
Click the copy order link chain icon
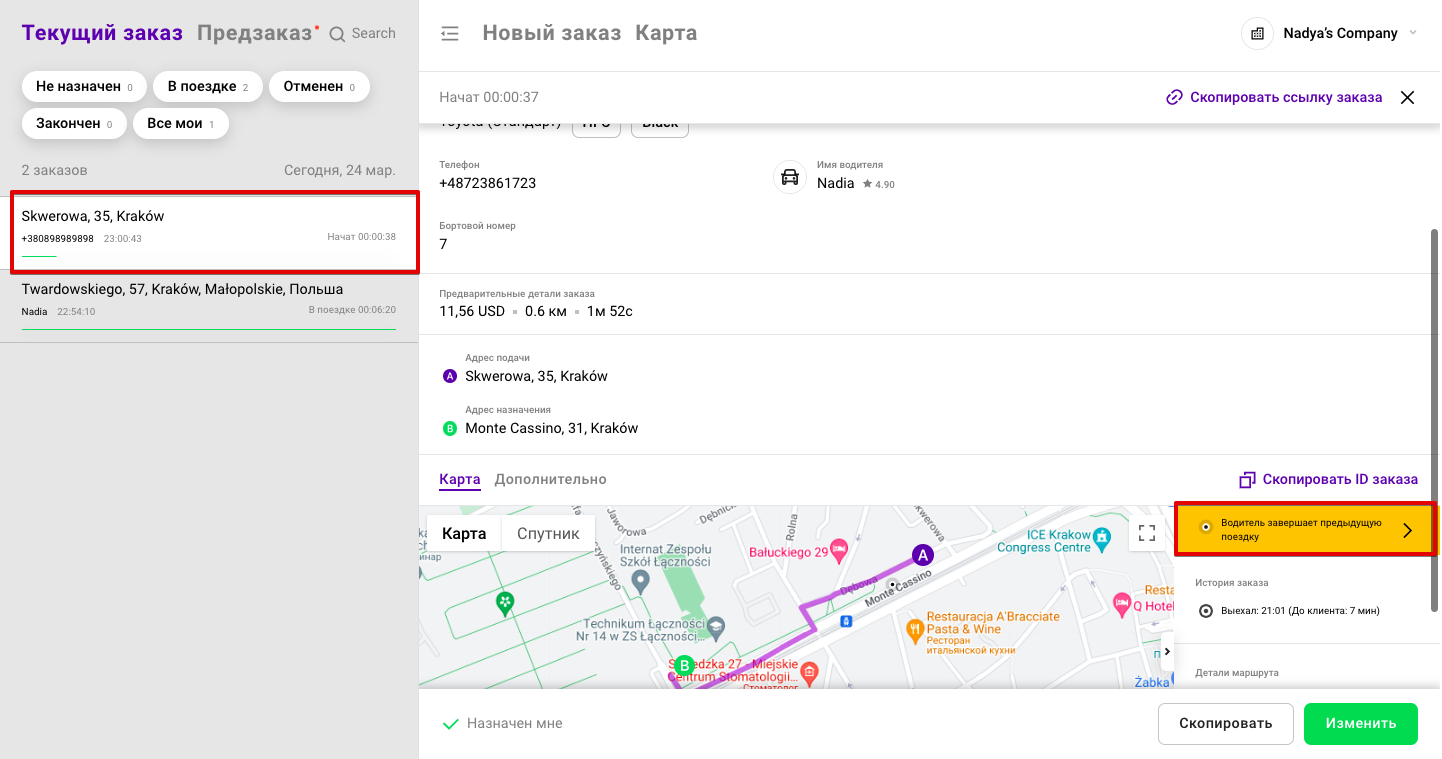click(x=1174, y=98)
